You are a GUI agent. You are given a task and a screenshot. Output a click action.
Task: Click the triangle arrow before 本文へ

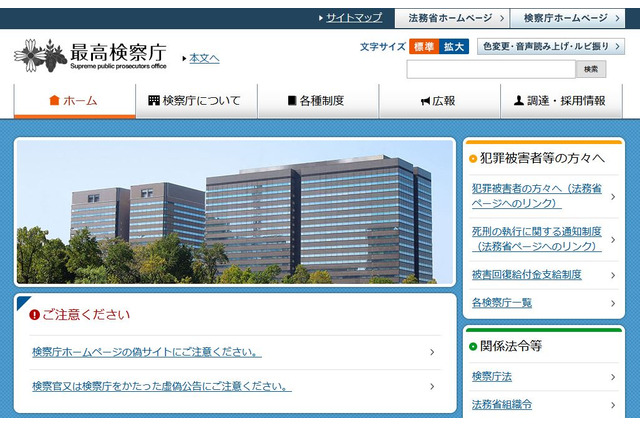point(184,59)
